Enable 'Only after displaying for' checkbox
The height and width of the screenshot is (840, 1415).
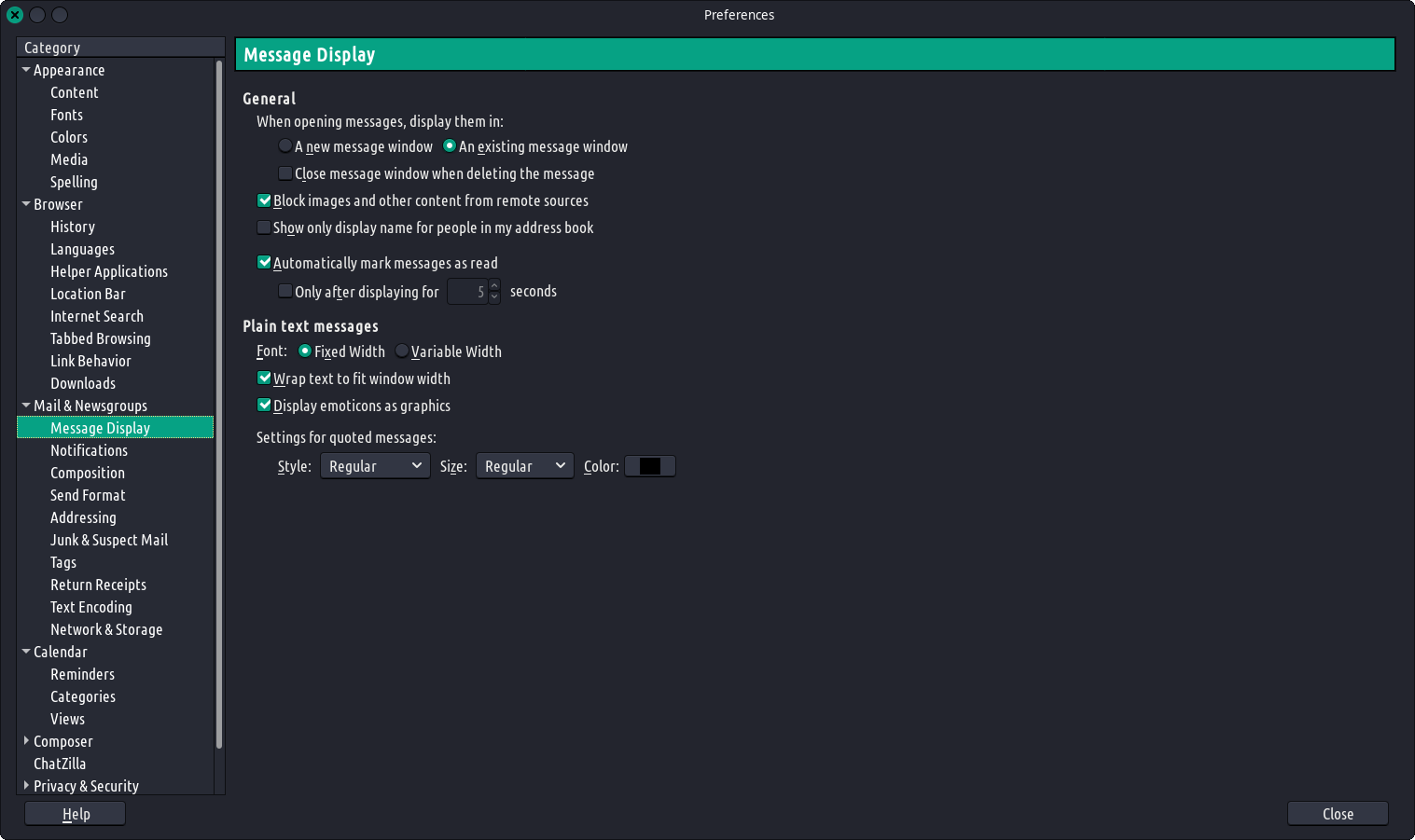coord(285,292)
